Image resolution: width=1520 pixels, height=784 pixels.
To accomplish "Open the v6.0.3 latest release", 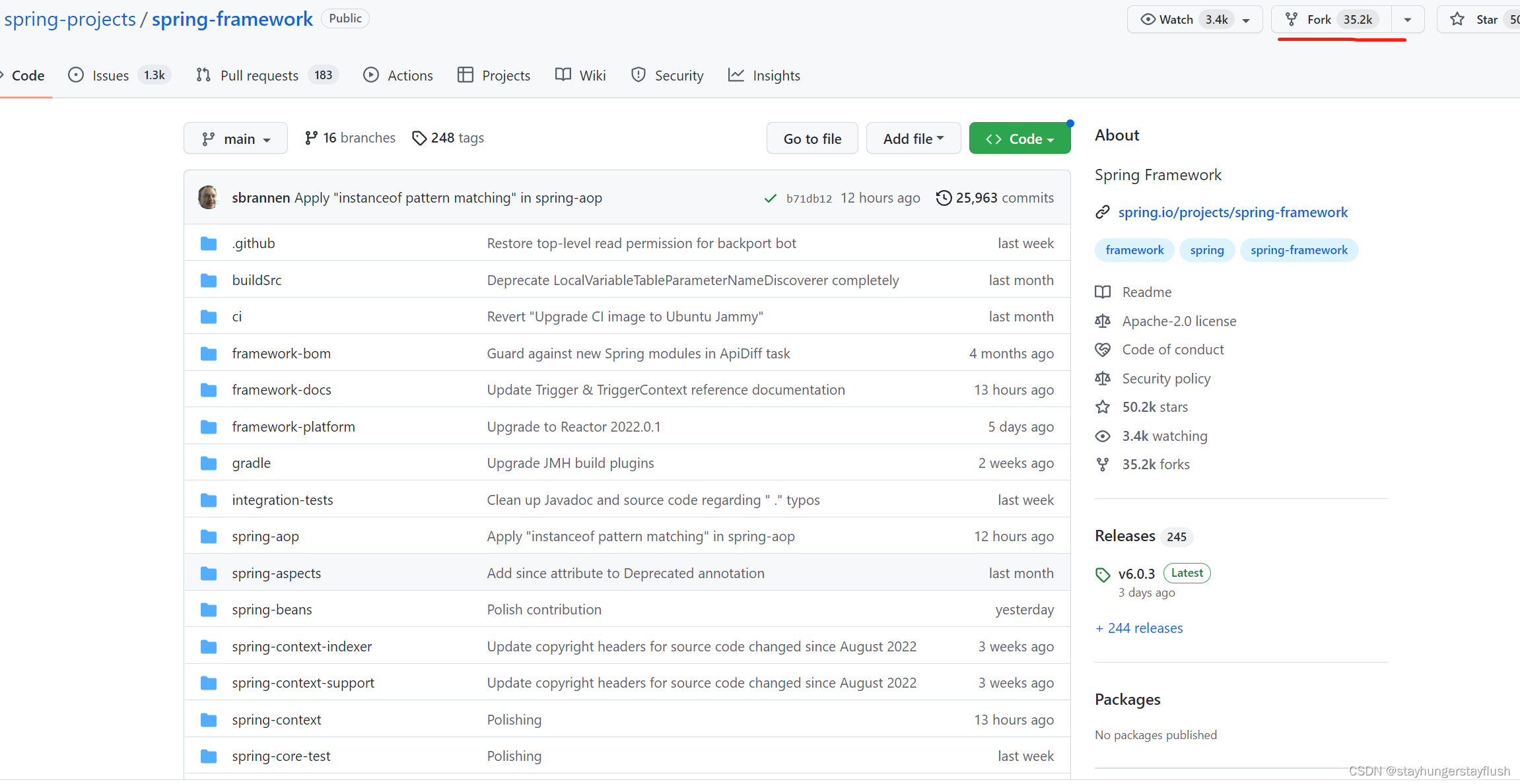I will 1136,574.
